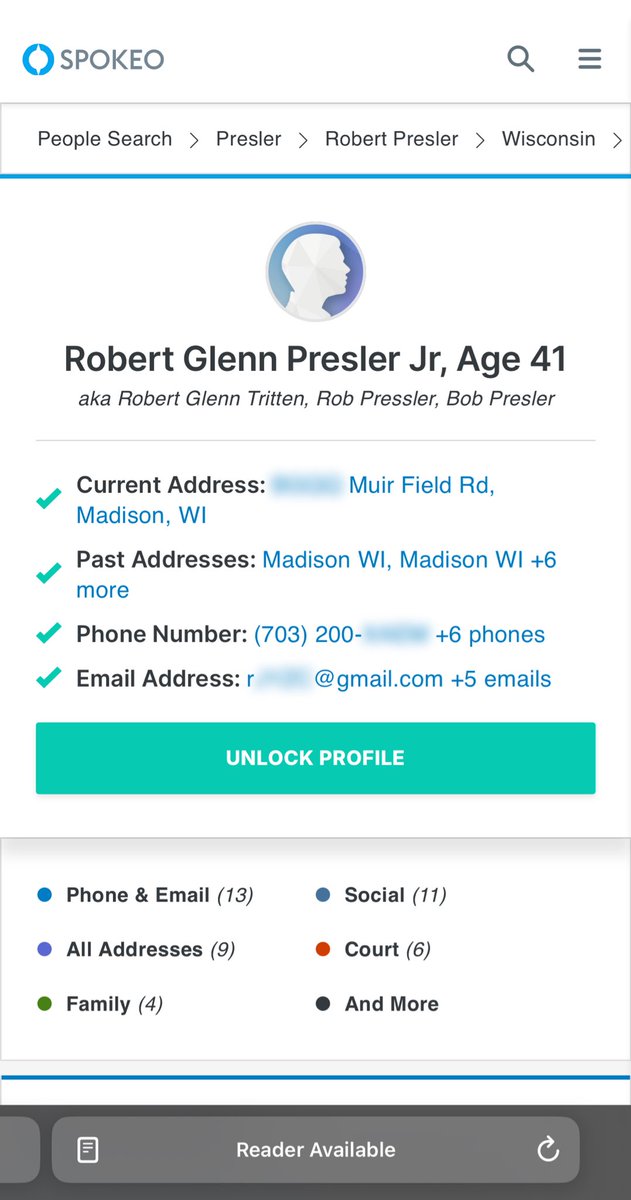Viewport: 631px width, 1200px height.
Task: Click checkmark beside Phone Number
Action: [x=48, y=634]
